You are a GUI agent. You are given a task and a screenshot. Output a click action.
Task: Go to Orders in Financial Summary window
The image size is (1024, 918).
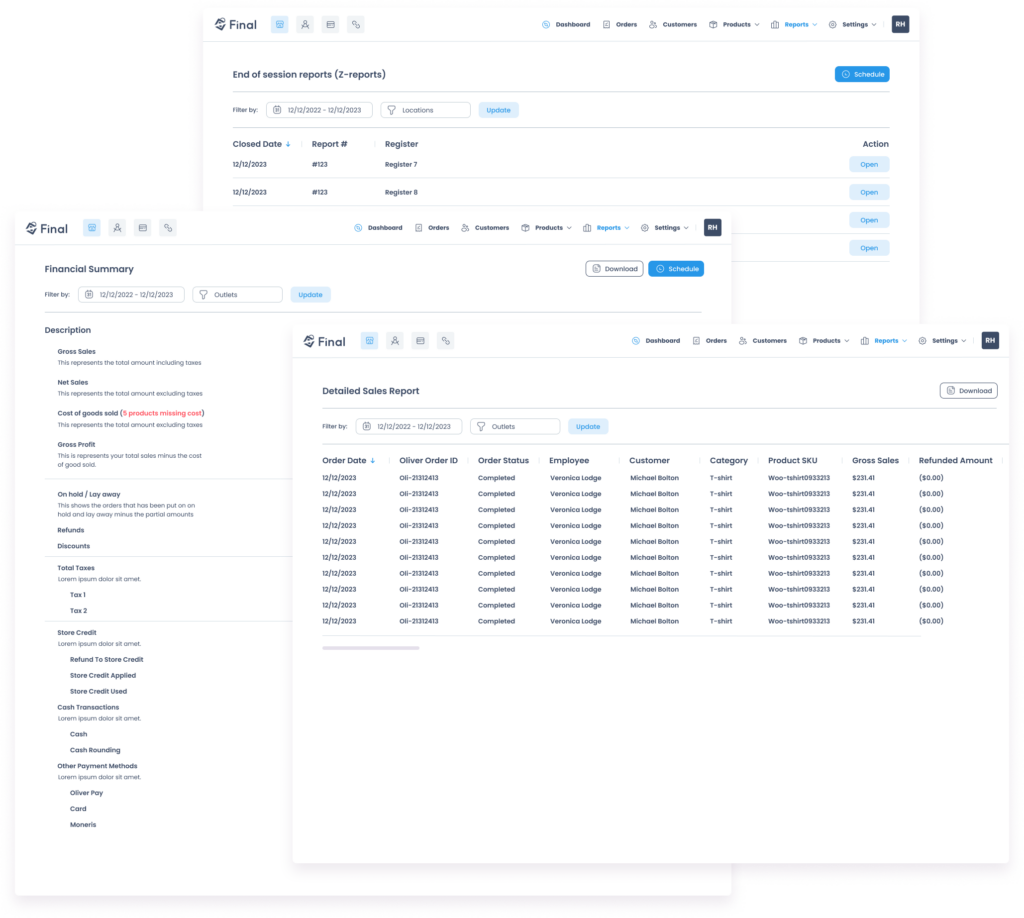(x=432, y=228)
